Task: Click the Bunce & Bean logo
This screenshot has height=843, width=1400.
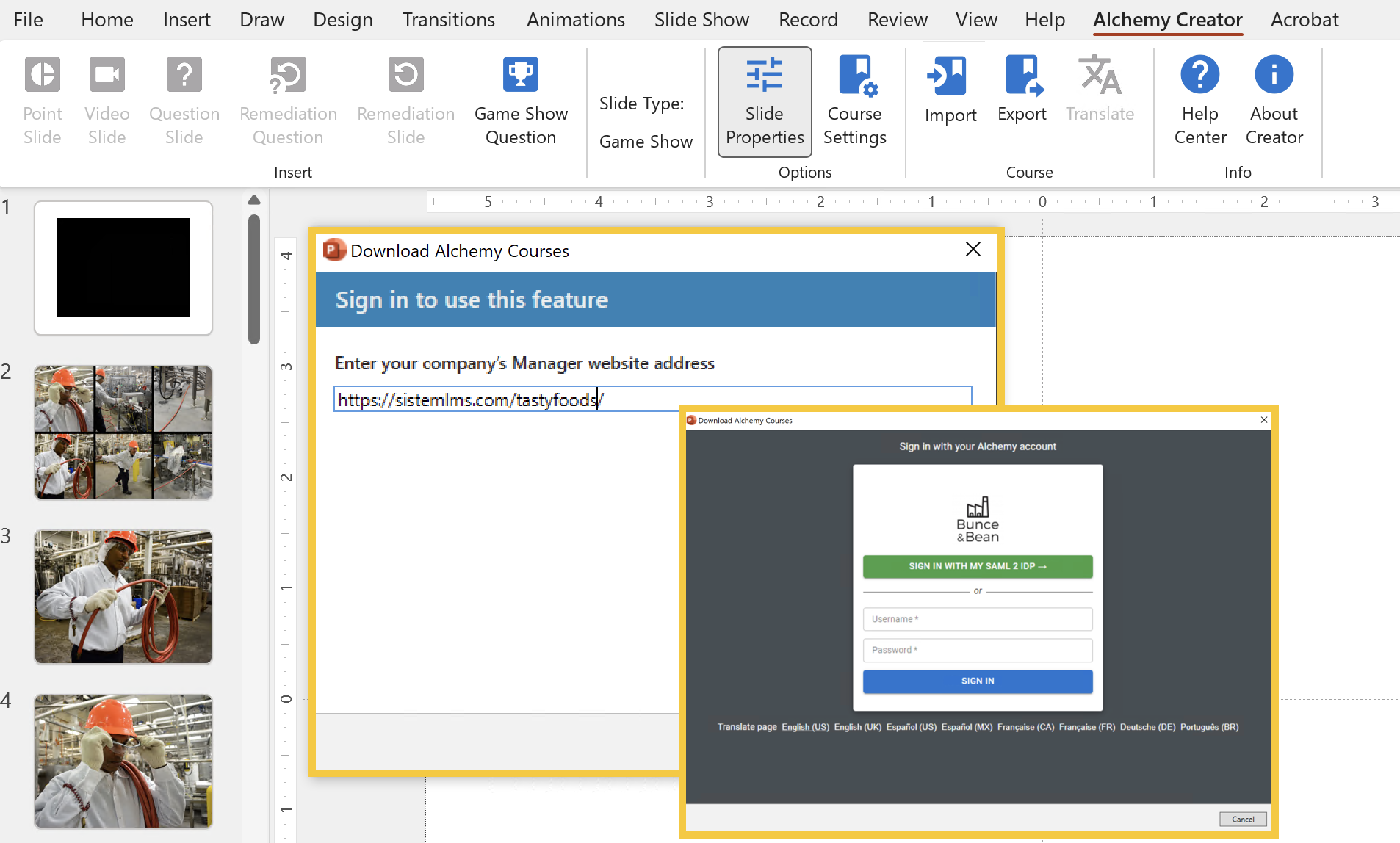Action: coord(978,520)
